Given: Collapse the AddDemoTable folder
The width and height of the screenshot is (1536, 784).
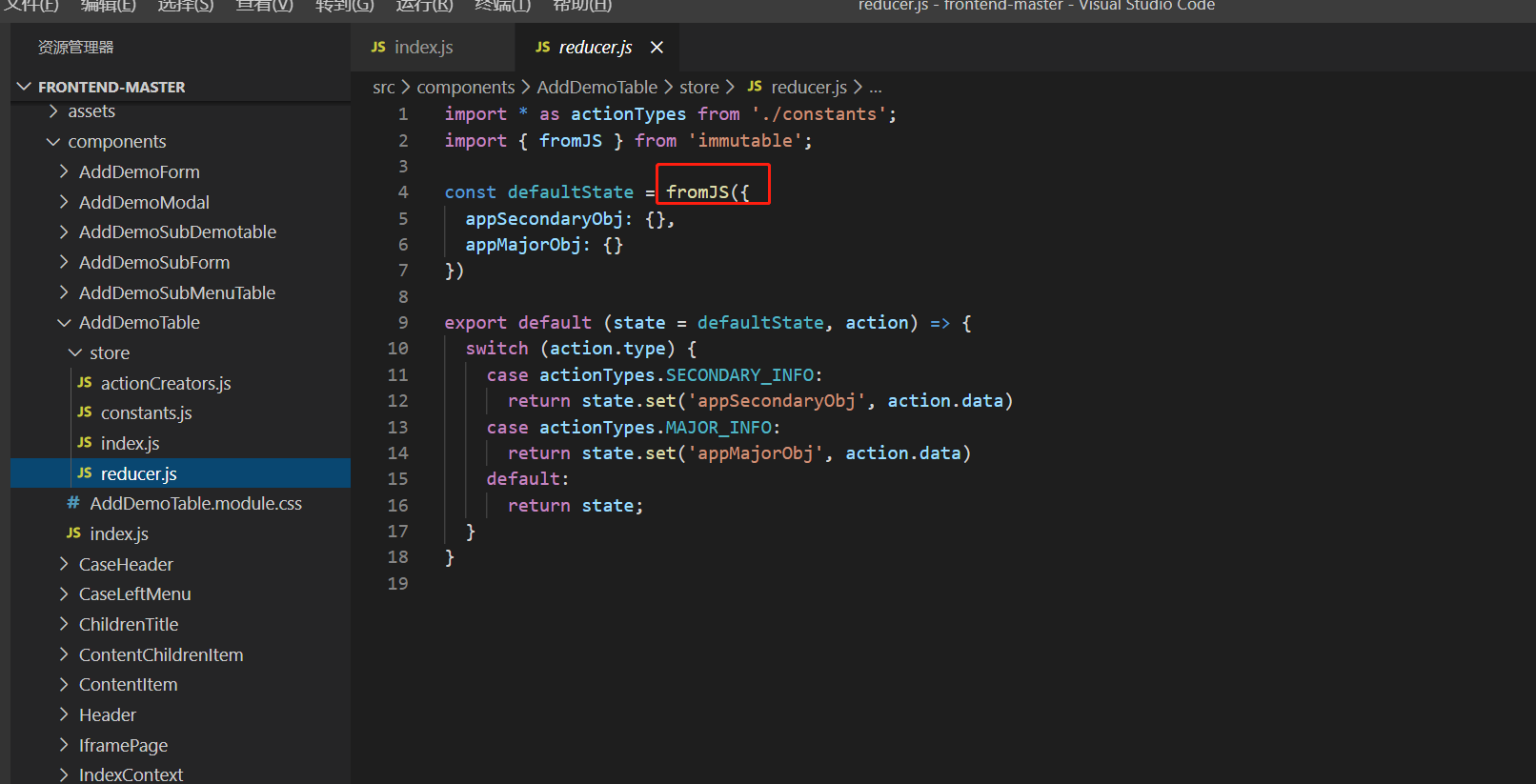Looking at the screenshot, I should (64, 323).
